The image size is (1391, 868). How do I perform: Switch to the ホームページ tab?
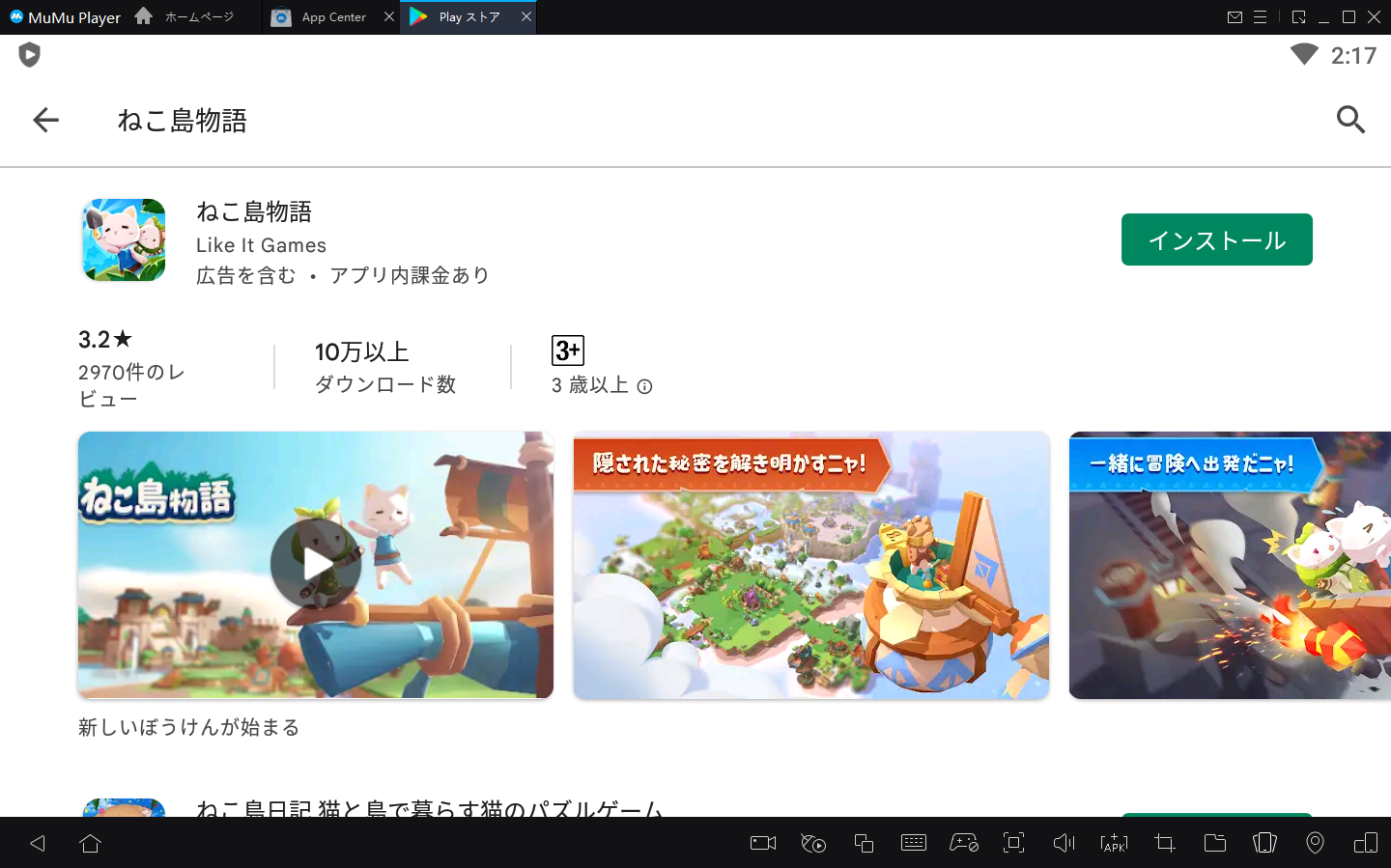tap(198, 17)
